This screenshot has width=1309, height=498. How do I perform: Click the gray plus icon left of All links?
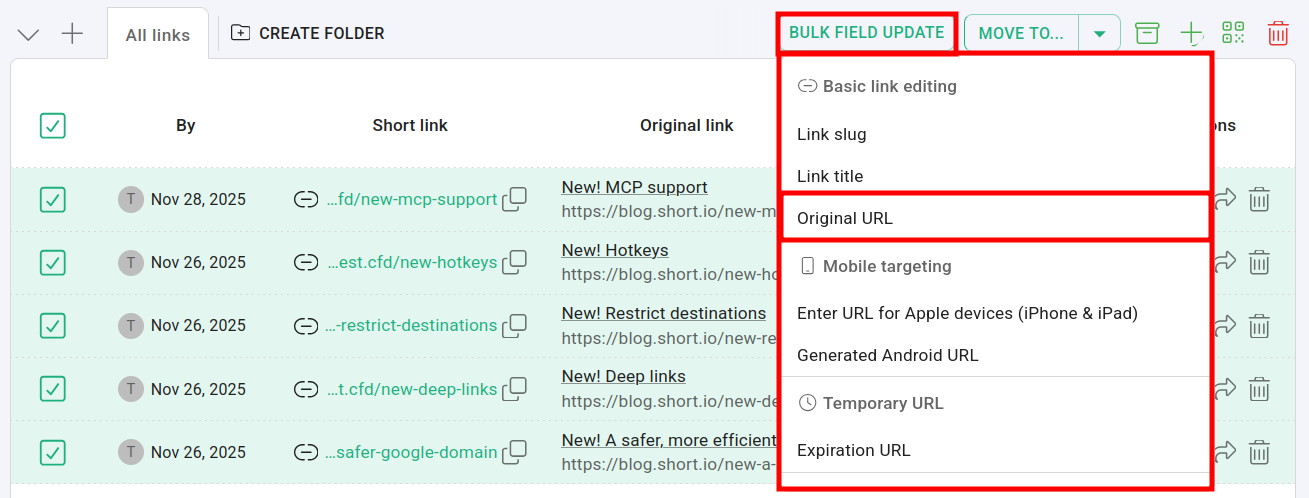(72, 34)
